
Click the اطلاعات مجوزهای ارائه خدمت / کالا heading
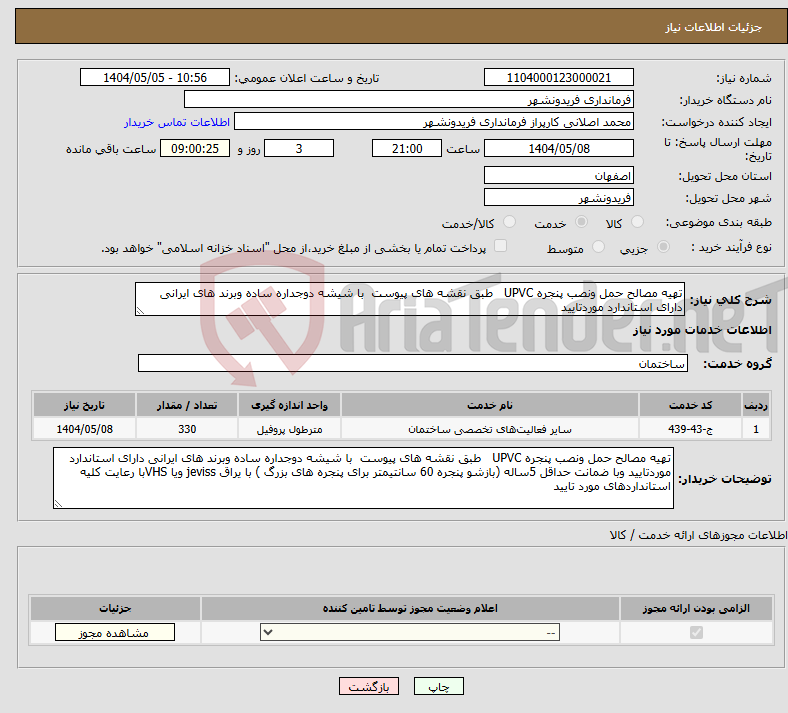(698, 535)
